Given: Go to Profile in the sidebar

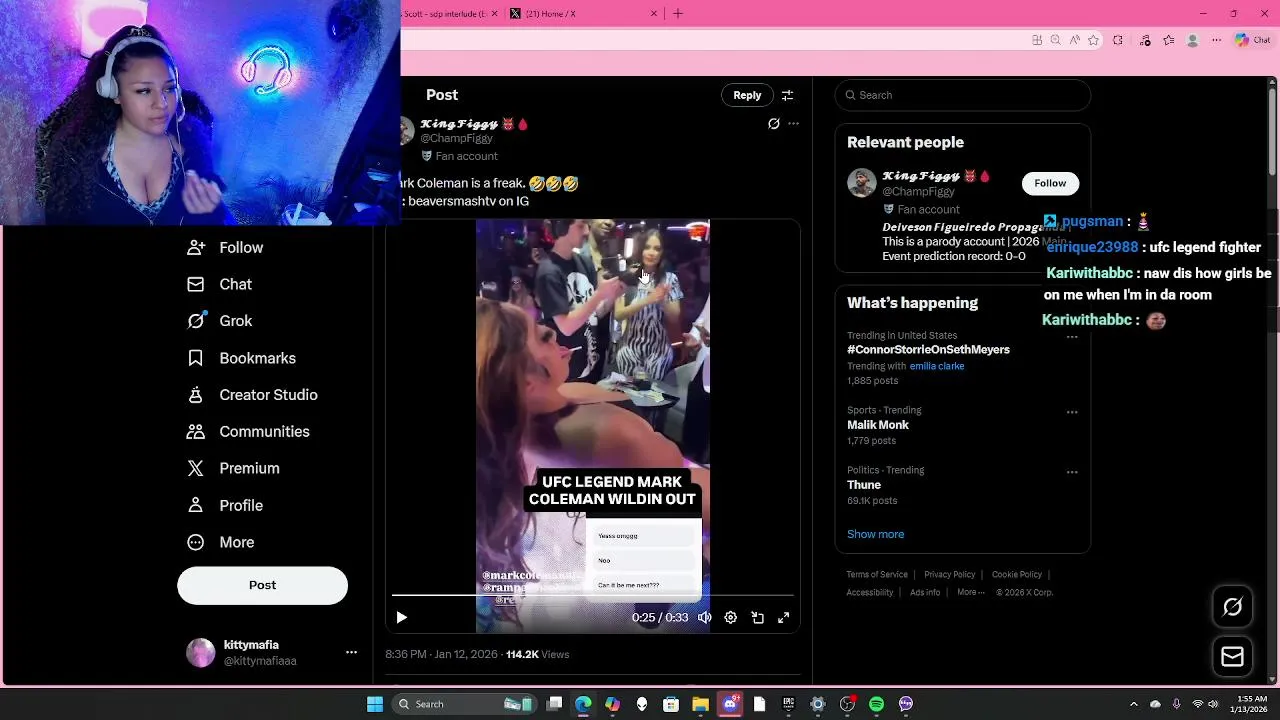Looking at the screenshot, I should coord(225,505).
